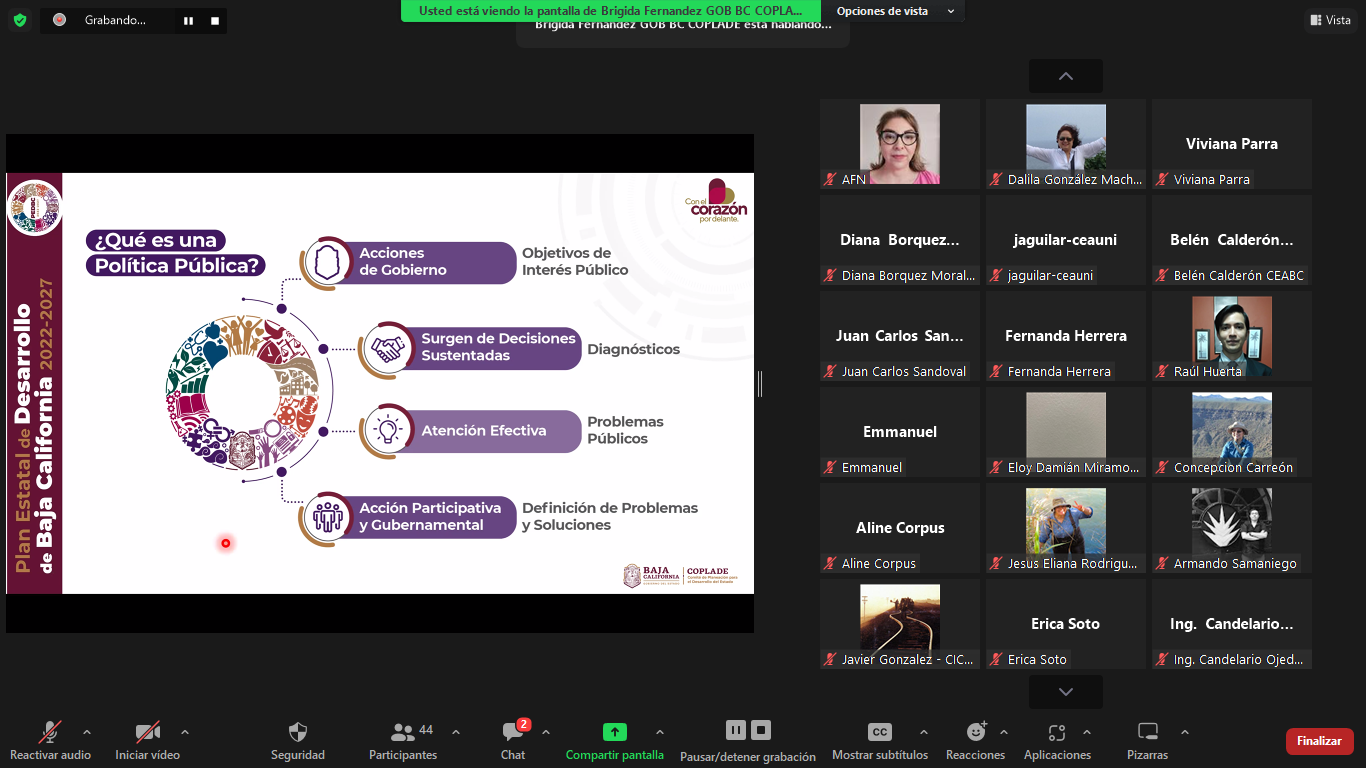The height and width of the screenshot is (768, 1366).
Task: Toggle Mostrar subtítulos captions
Action: coord(879,732)
